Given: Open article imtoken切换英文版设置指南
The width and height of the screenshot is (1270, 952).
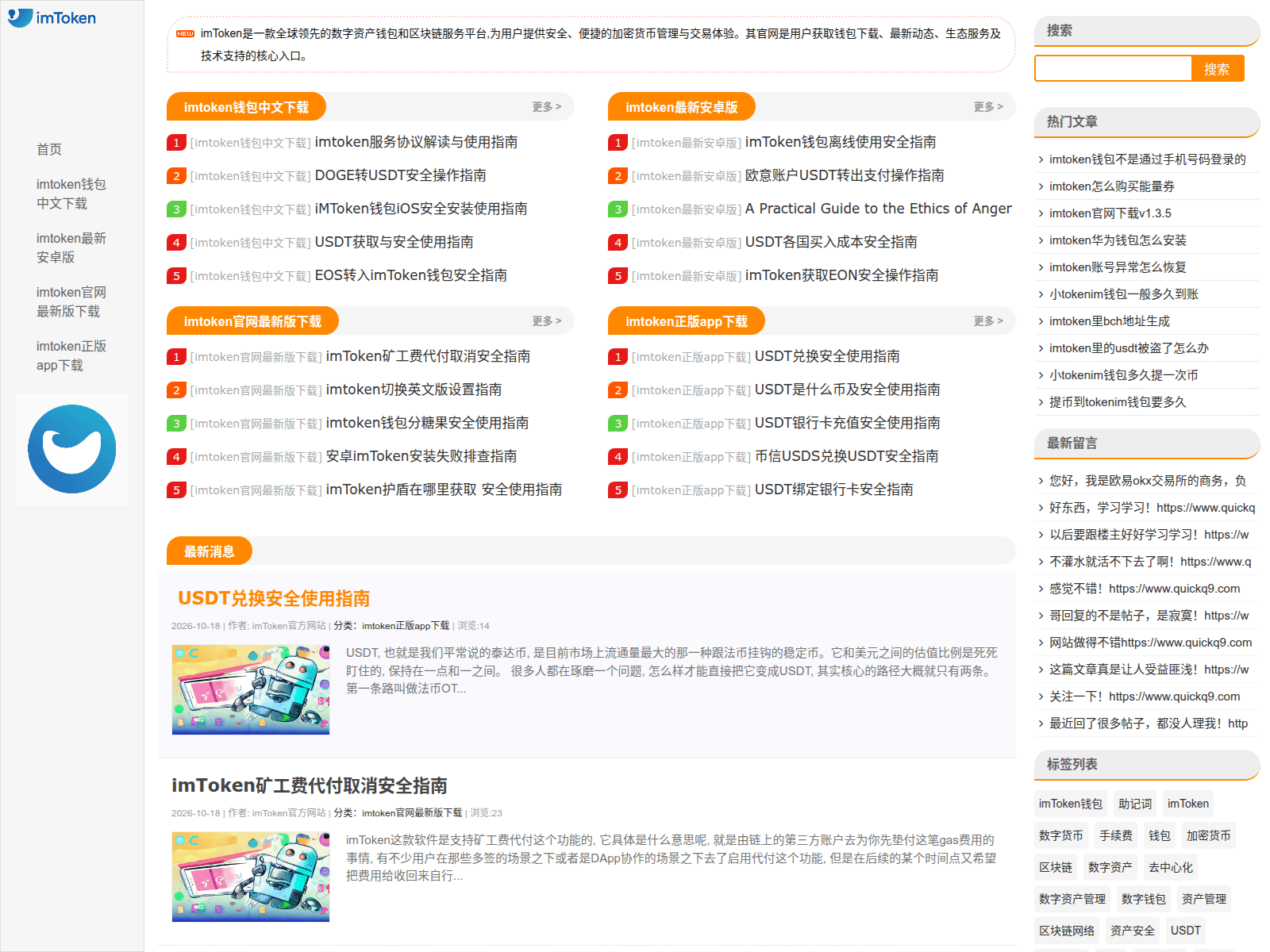Looking at the screenshot, I should coord(414,390).
